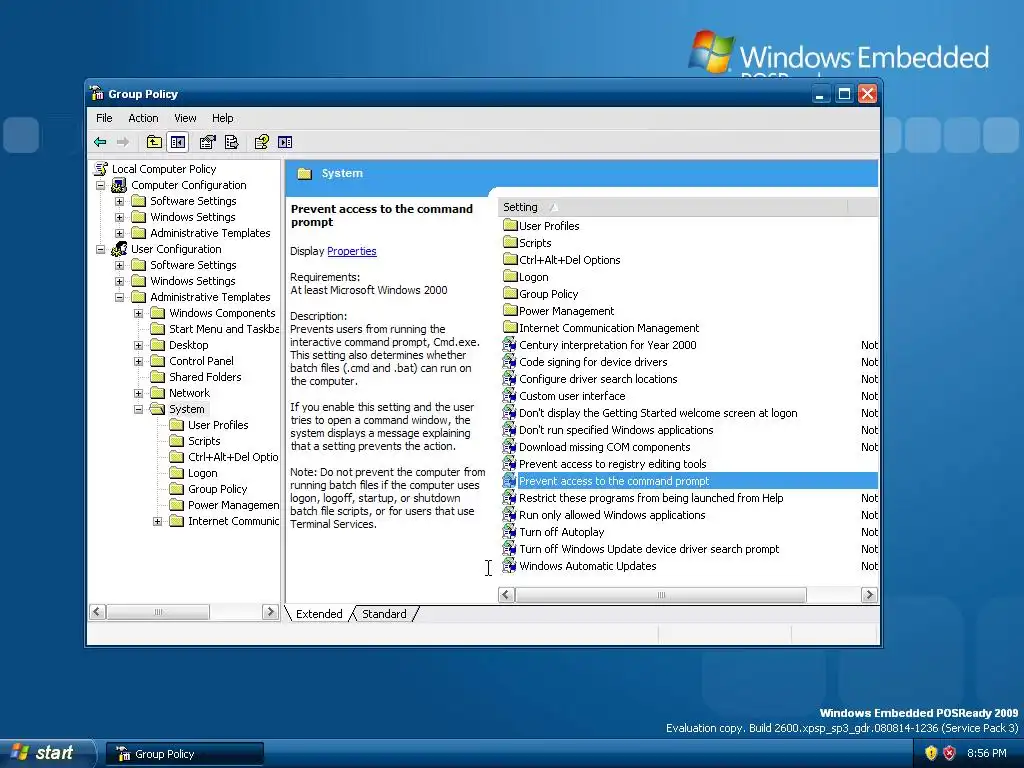Switch to the Extended tab
The width and height of the screenshot is (1024, 768).
(x=319, y=614)
